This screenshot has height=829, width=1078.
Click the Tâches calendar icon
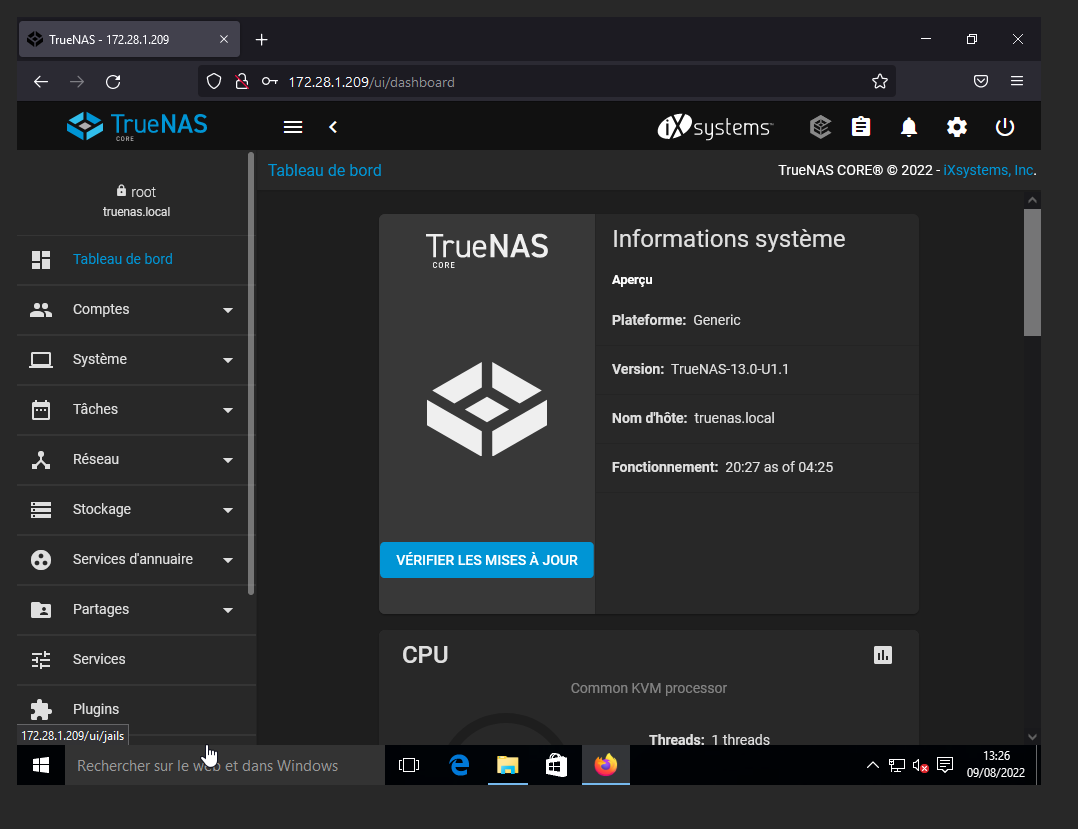[41, 410]
